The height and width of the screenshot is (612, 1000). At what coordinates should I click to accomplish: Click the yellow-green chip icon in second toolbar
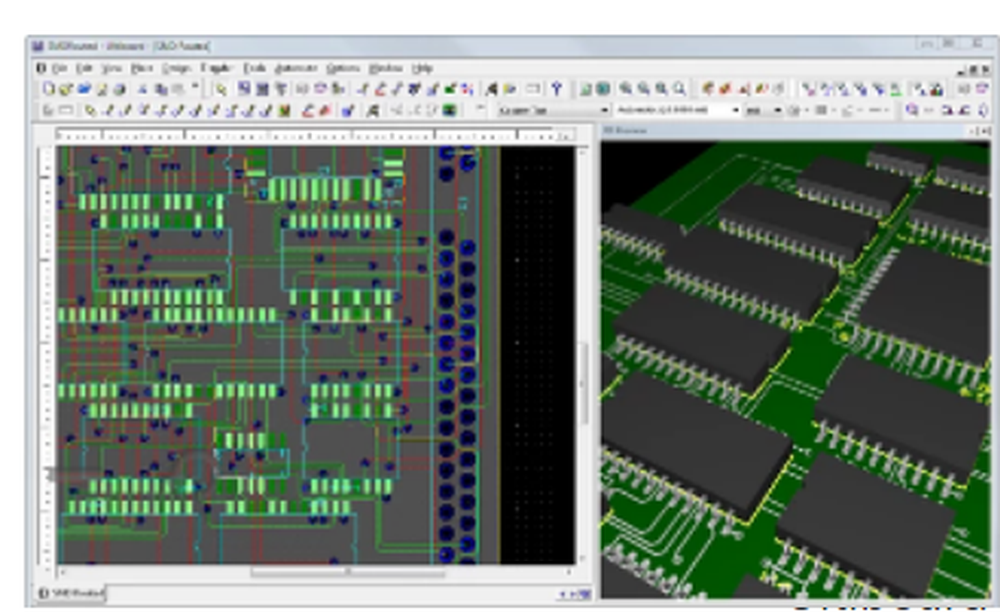(284, 110)
